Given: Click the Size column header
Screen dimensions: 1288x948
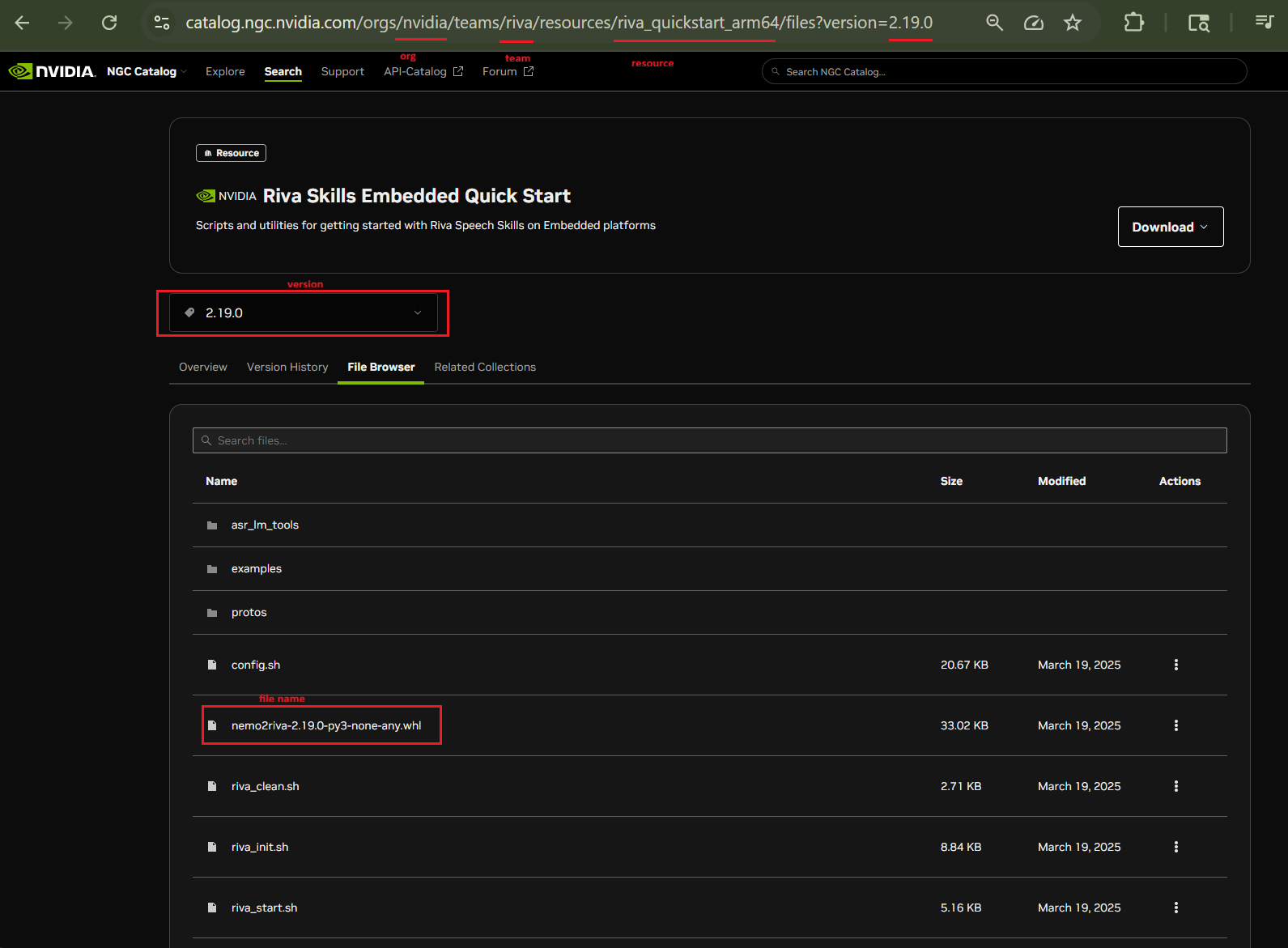Looking at the screenshot, I should (951, 481).
